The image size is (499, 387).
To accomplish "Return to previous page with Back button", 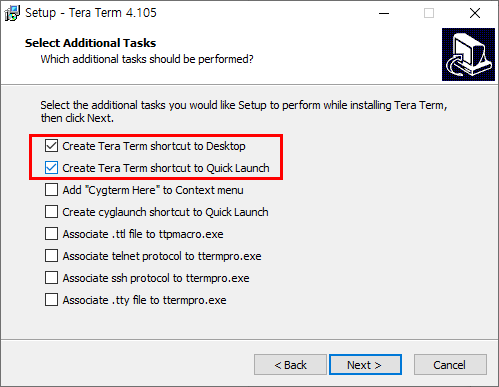I will click(x=290, y=365).
